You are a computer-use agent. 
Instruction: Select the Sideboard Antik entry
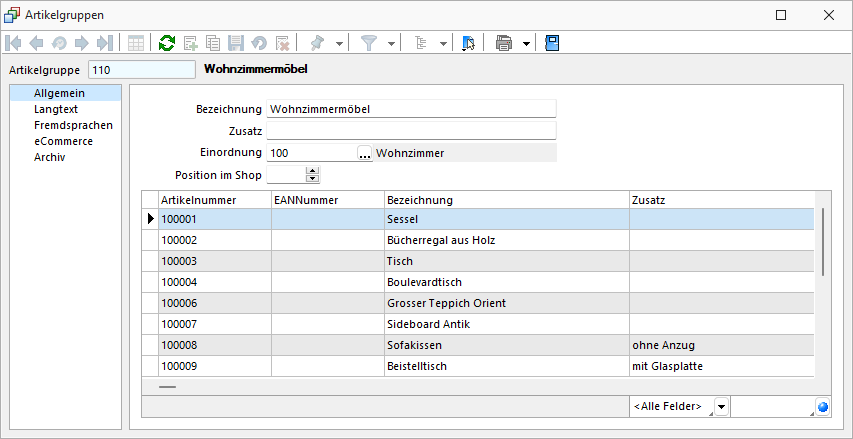click(x=478, y=324)
